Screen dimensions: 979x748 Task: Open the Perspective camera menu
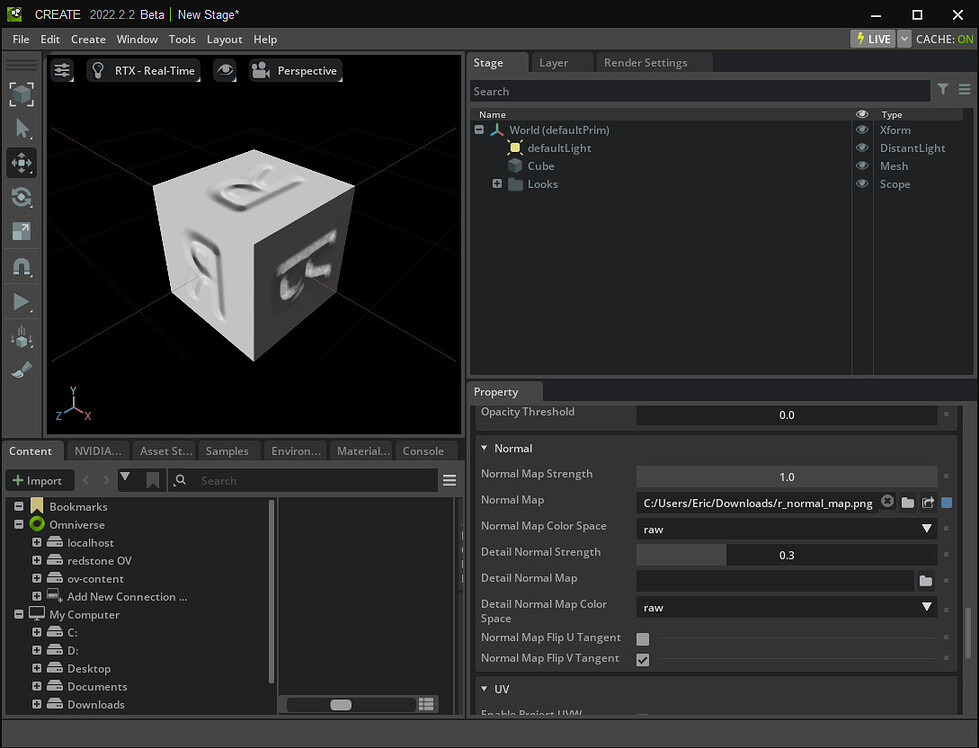pyautogui.click(x=296, y=70)
